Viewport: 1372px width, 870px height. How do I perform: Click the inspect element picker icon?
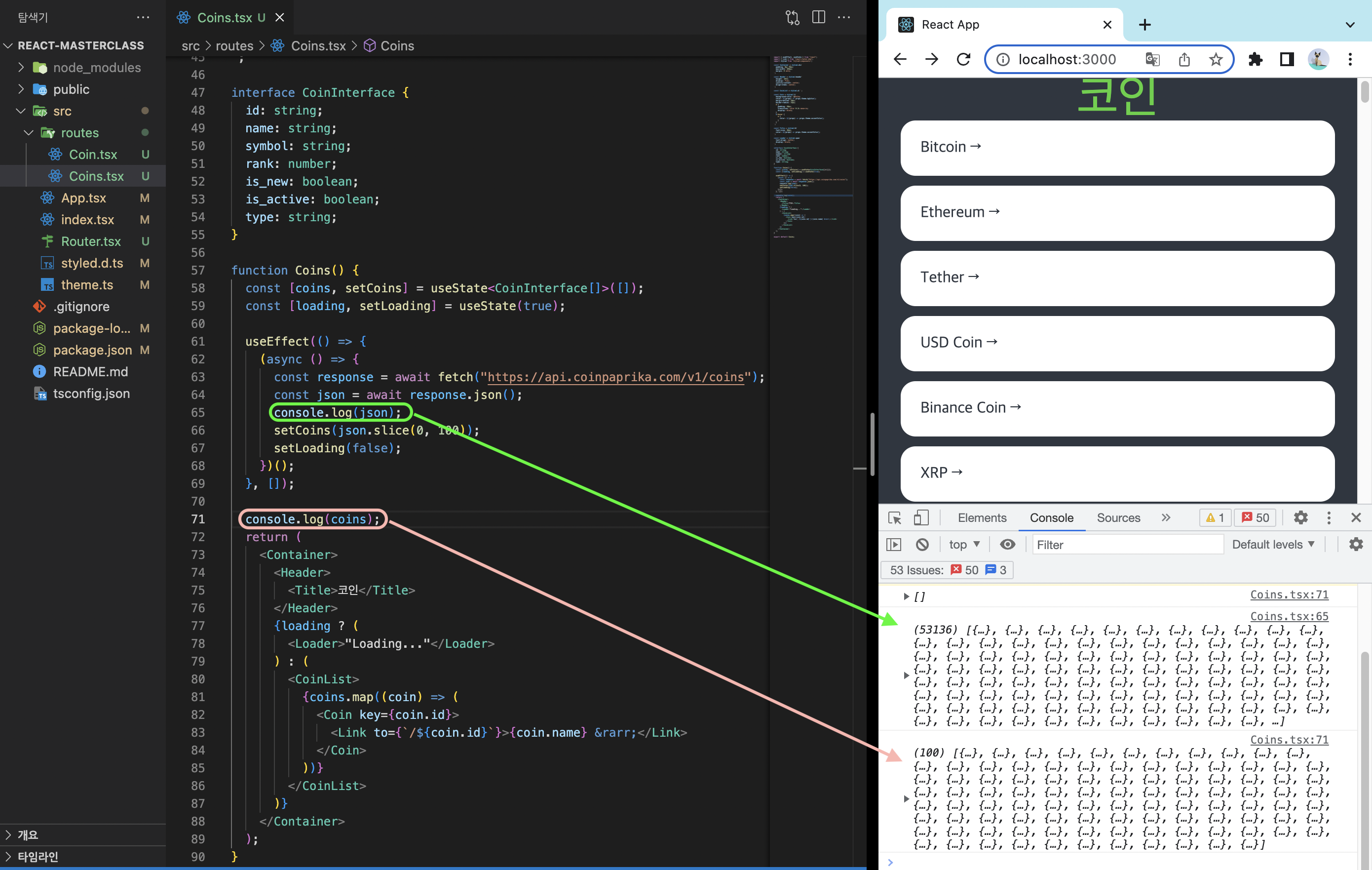tap(894, 517)
